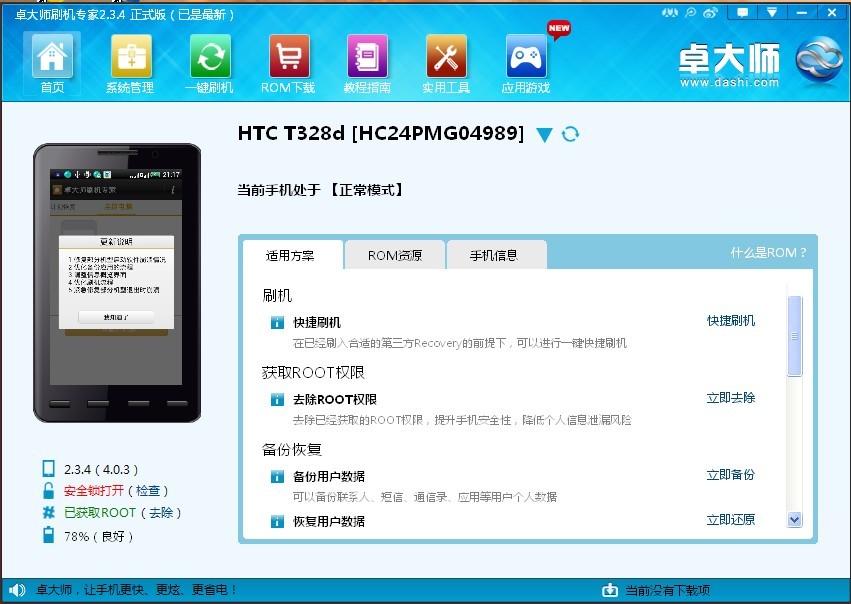Click the vertical scrollbar thumb
Viewport: 851px width, 604px height.
[x=795, y=336]
